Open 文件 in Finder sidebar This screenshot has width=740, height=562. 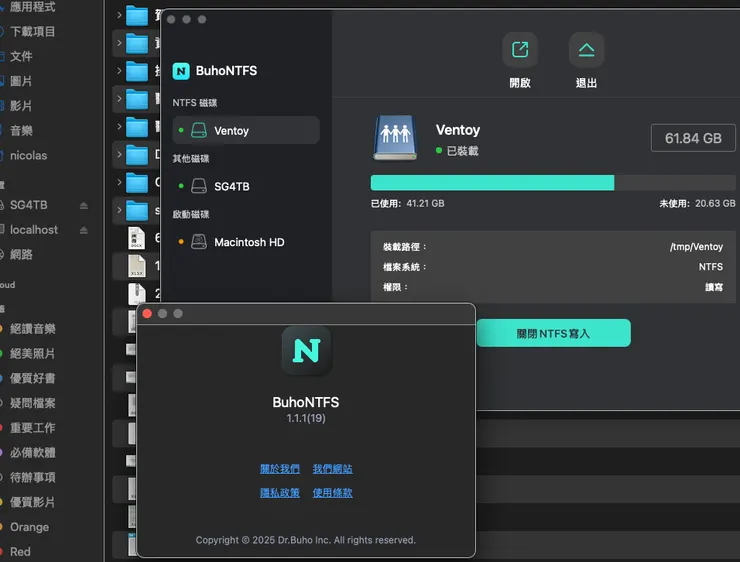pyautogui.click(x=21, y=56)
